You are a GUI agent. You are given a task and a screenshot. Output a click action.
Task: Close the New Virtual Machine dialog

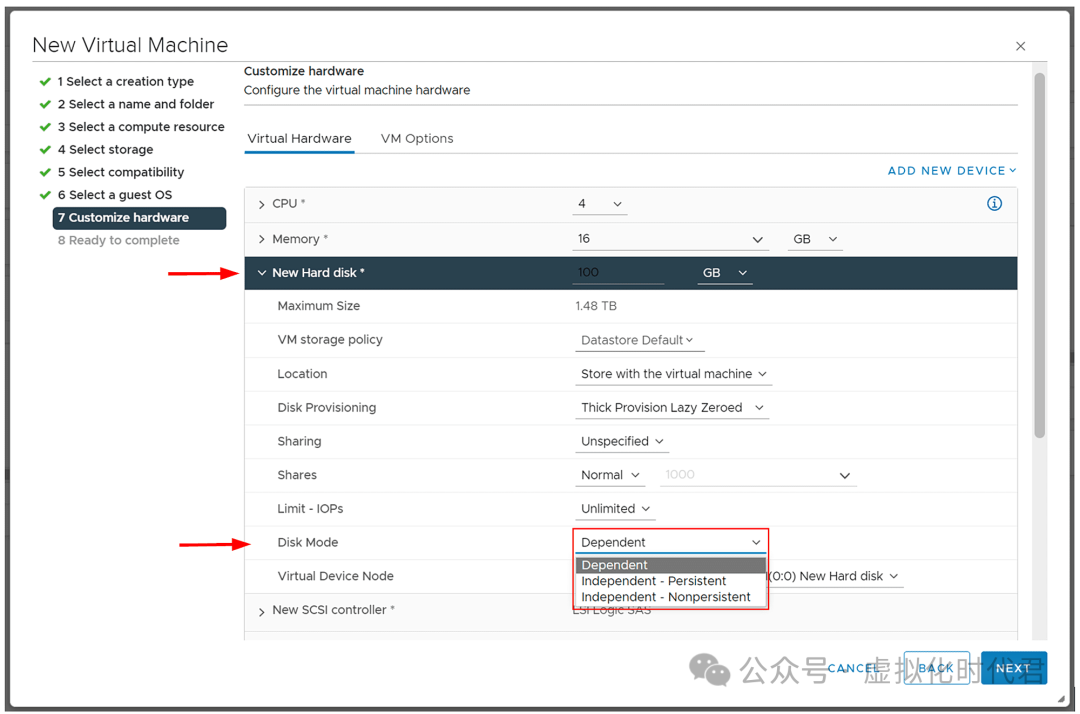coord(1020,46)
